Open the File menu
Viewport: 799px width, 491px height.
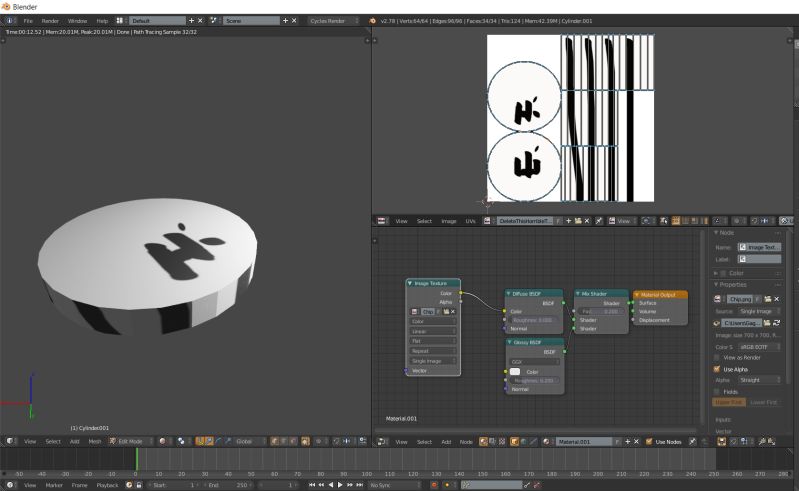28,21
